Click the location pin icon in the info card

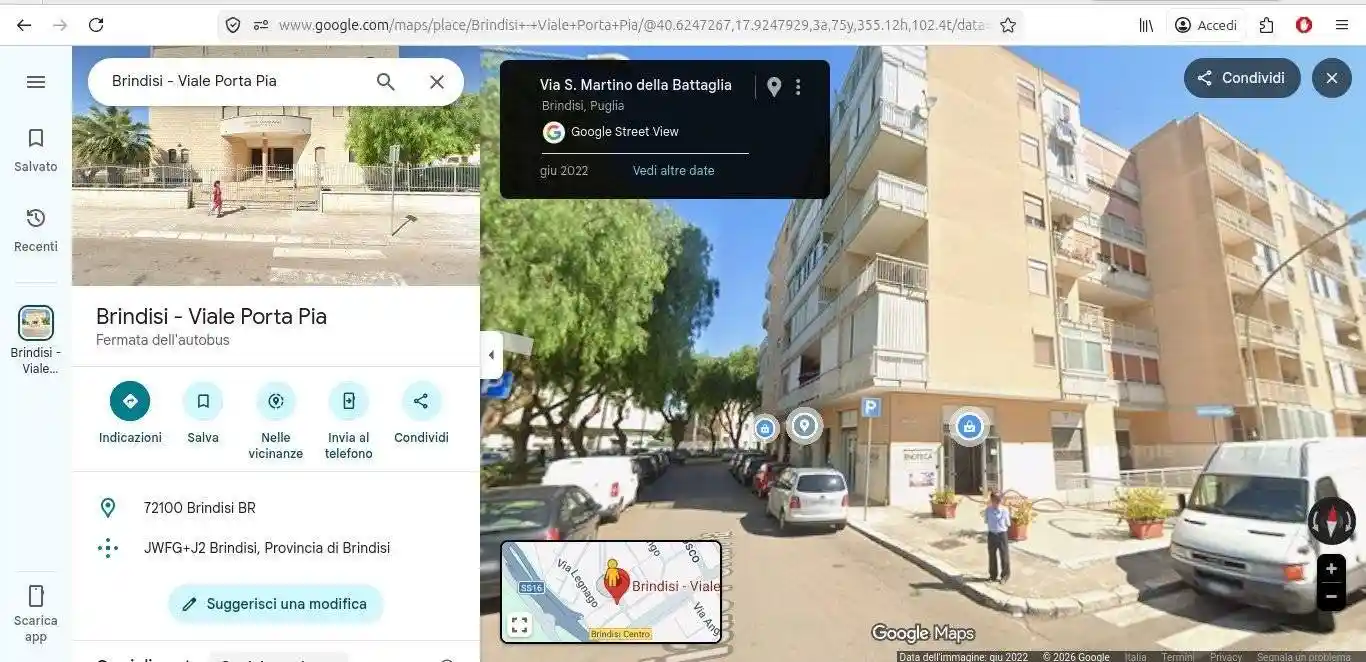(773, 86)
